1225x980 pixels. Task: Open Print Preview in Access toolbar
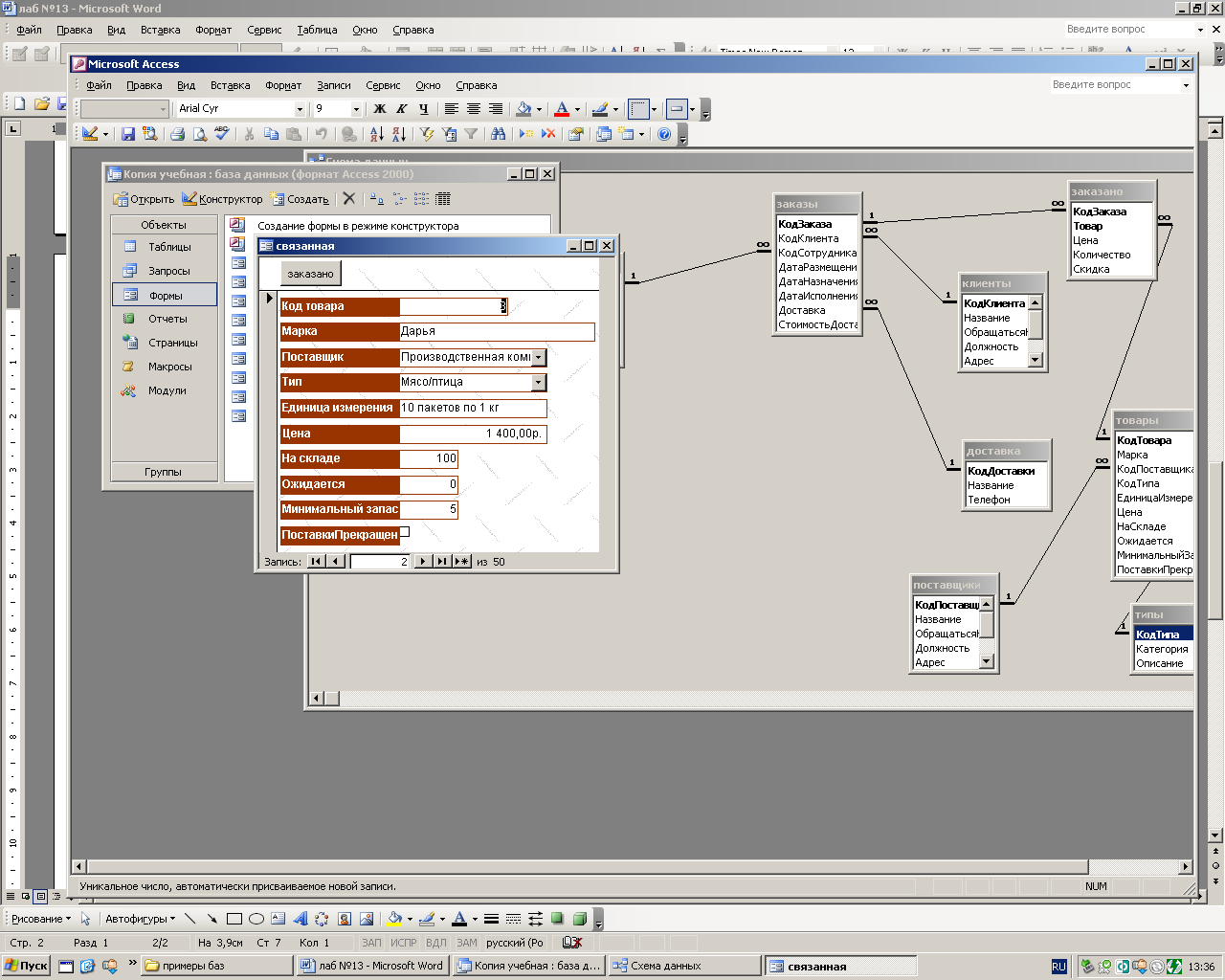tap(199, 134)
